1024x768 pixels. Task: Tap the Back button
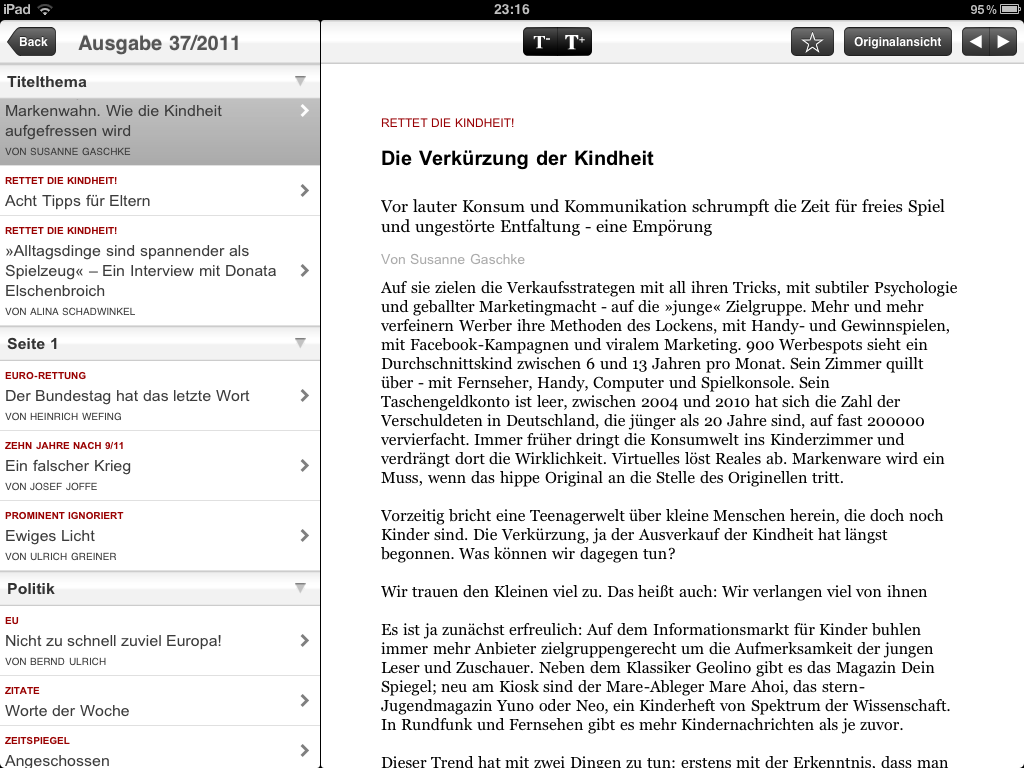click(31, 42)
